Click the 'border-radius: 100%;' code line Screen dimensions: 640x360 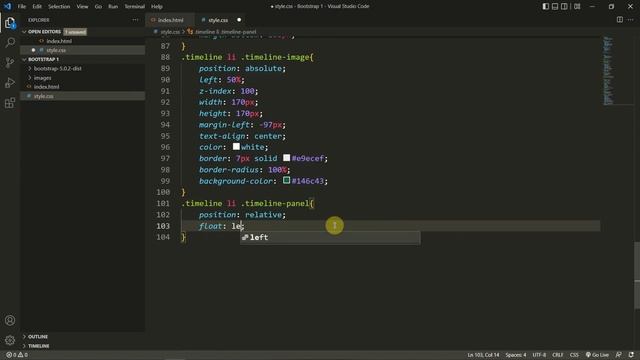click(244, 170)
